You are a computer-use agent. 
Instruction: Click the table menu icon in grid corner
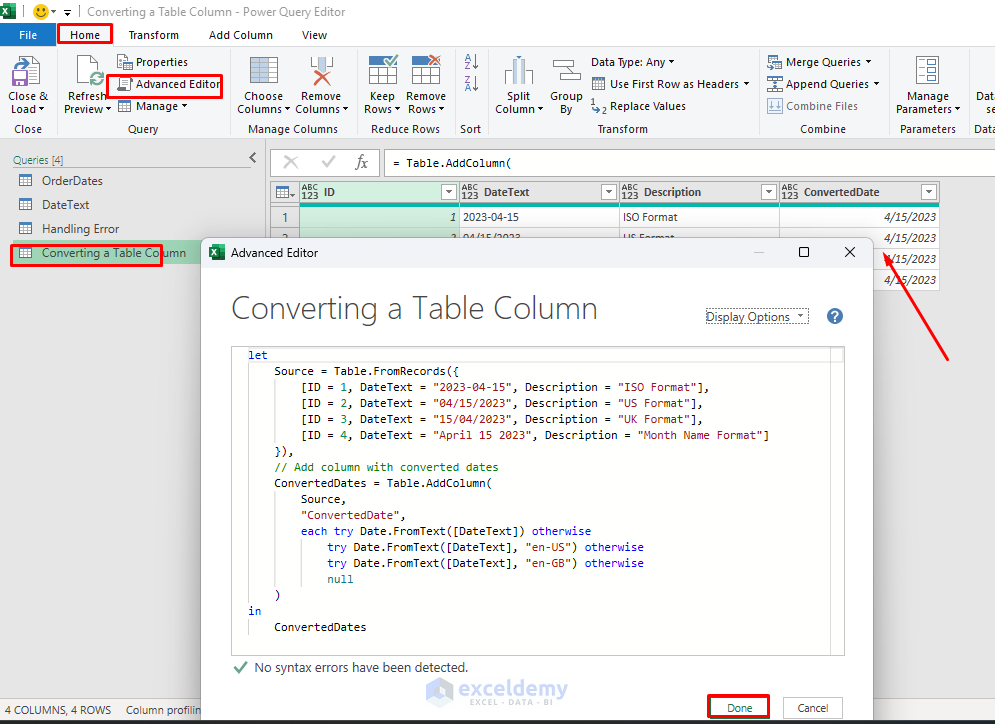(x=284, y=192)
